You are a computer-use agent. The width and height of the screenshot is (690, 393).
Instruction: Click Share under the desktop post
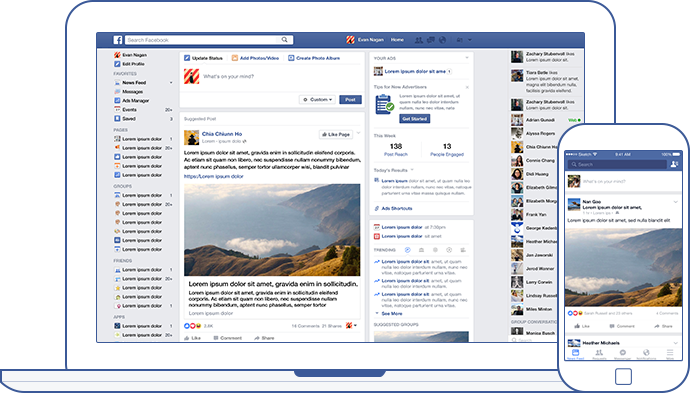coord(264,338)
